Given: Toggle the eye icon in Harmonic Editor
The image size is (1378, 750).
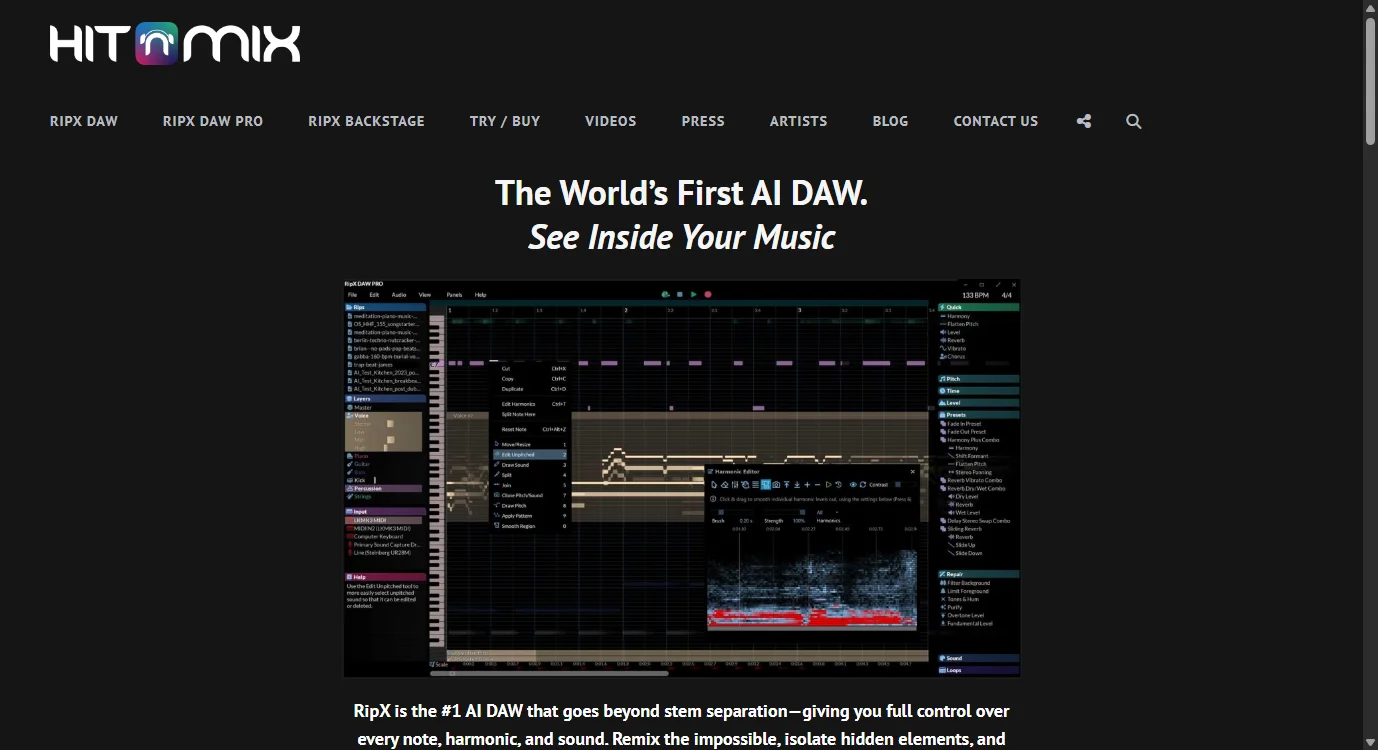Looking at the screenshot, I should pos(853,485).
